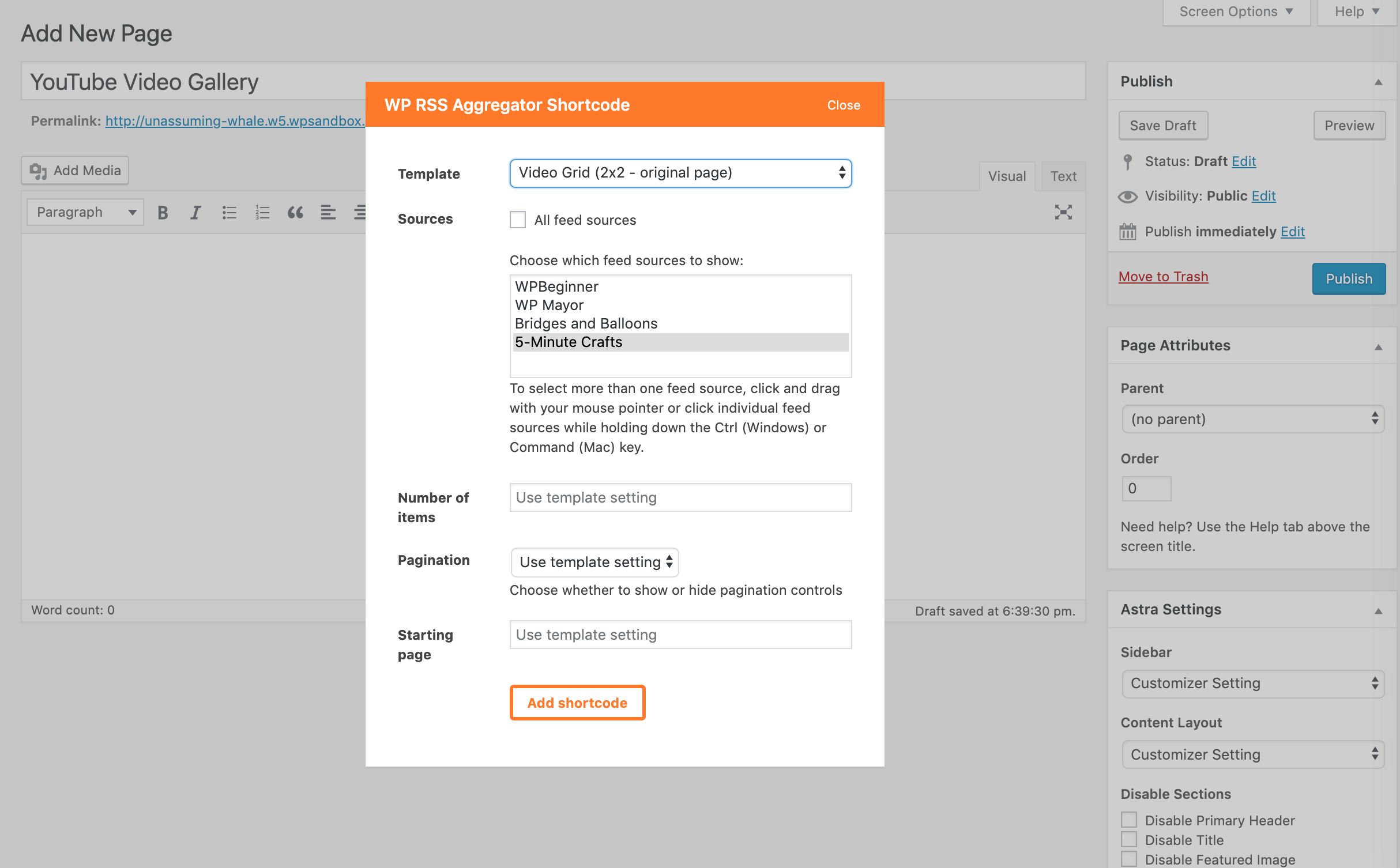Select WP Mayor in the feed sources list
The width and height of the screenshot is (1400, 868).
pos(680,305)
